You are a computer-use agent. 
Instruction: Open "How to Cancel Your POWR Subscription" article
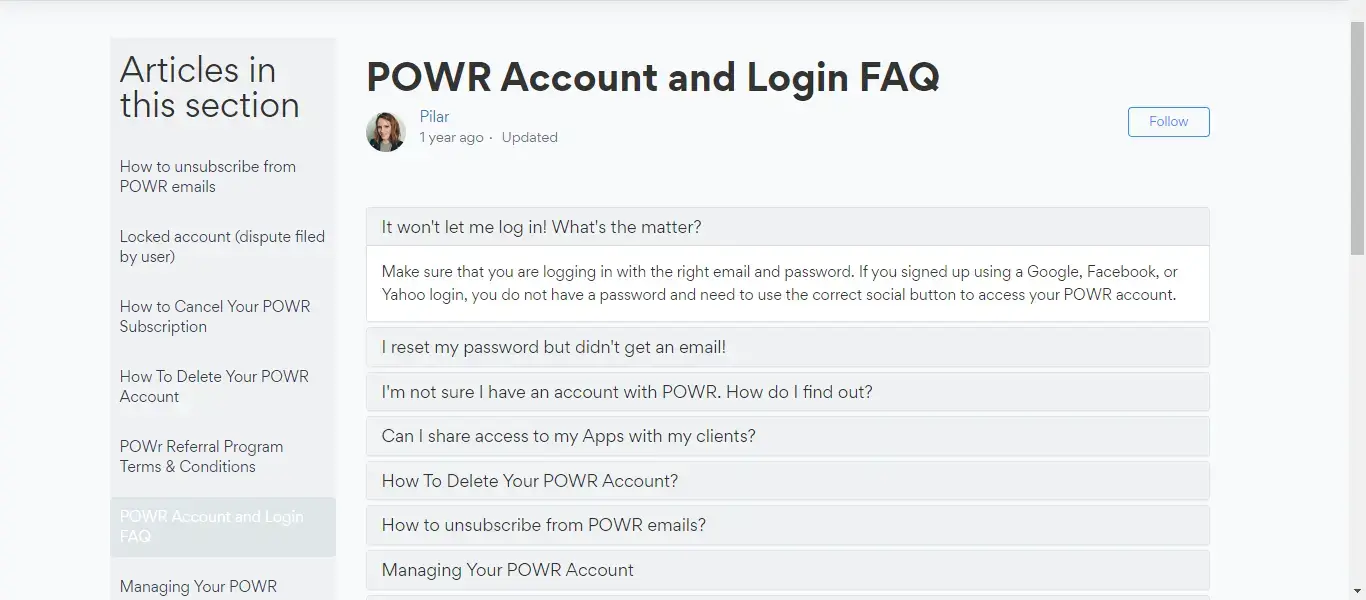click(x=214, y=316)
